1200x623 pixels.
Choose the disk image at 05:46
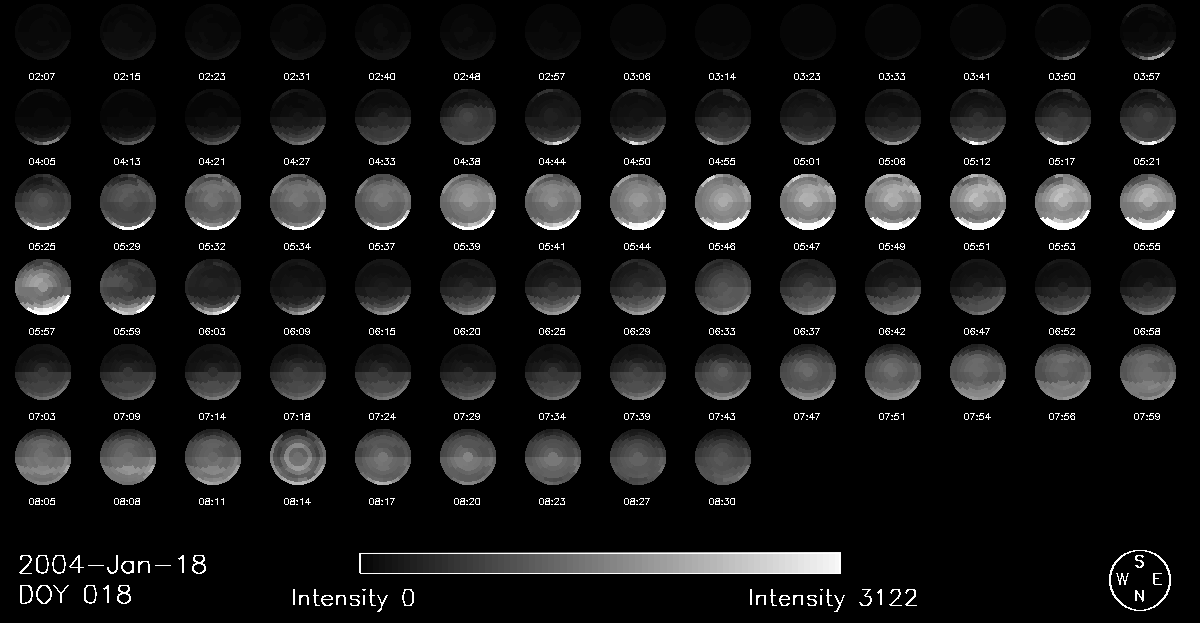click(x=722, y=202)
